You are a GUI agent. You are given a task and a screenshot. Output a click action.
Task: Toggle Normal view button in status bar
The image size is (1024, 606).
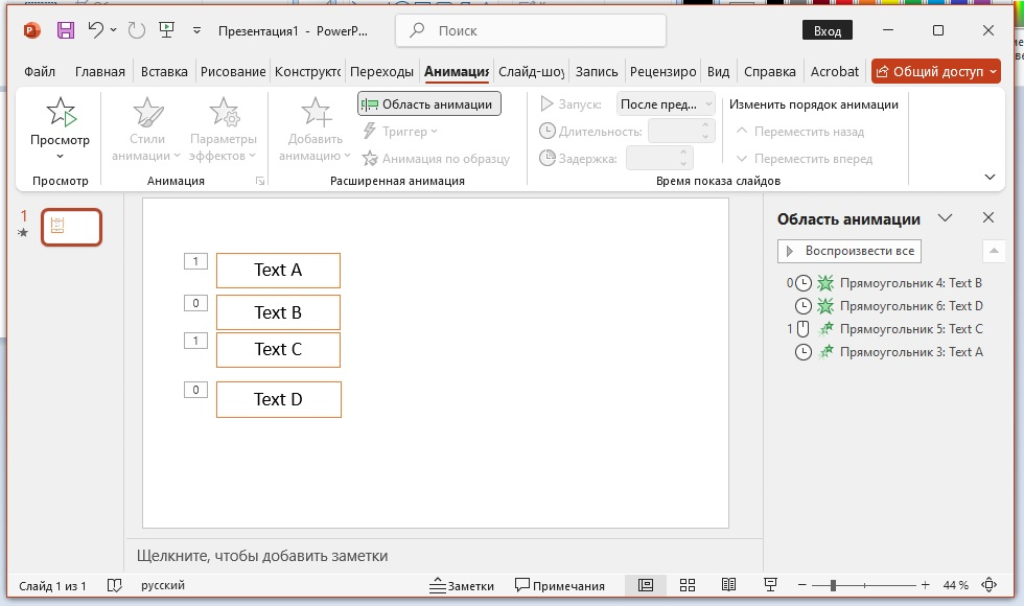point(645,585)
